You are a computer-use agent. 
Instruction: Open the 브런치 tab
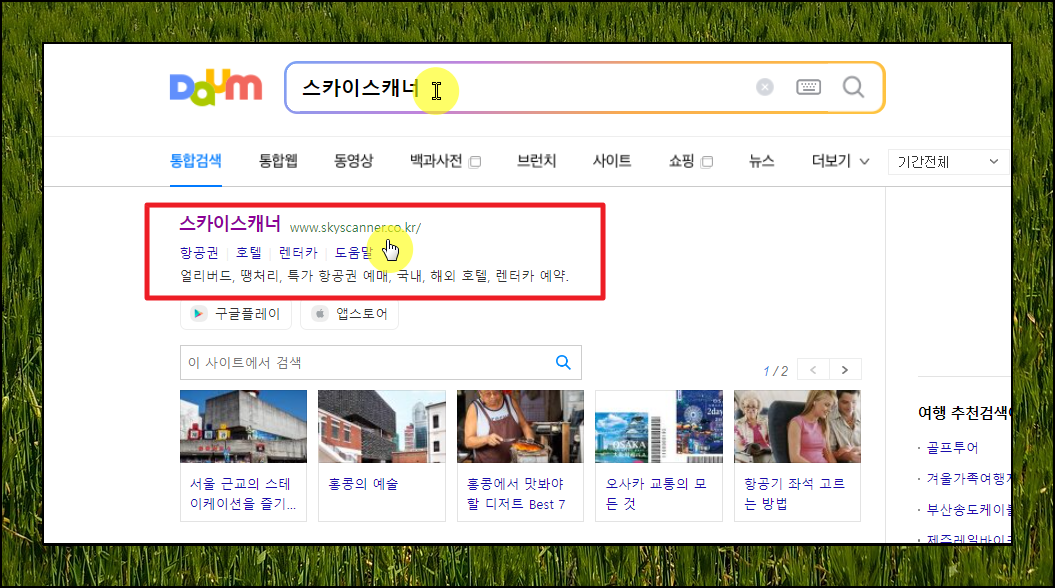pyautogui.click(x=536, y=161)
